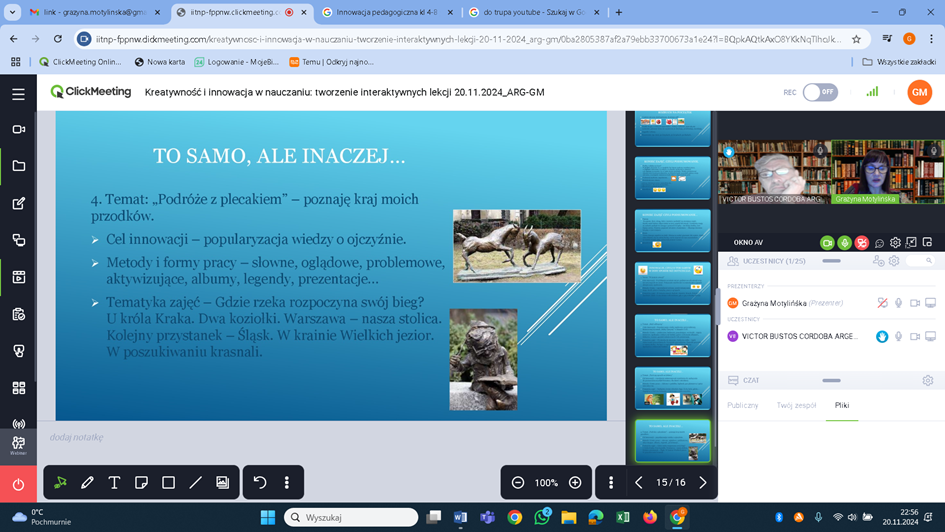Click the Wyszukaj taskbar search box

(351, 517)
